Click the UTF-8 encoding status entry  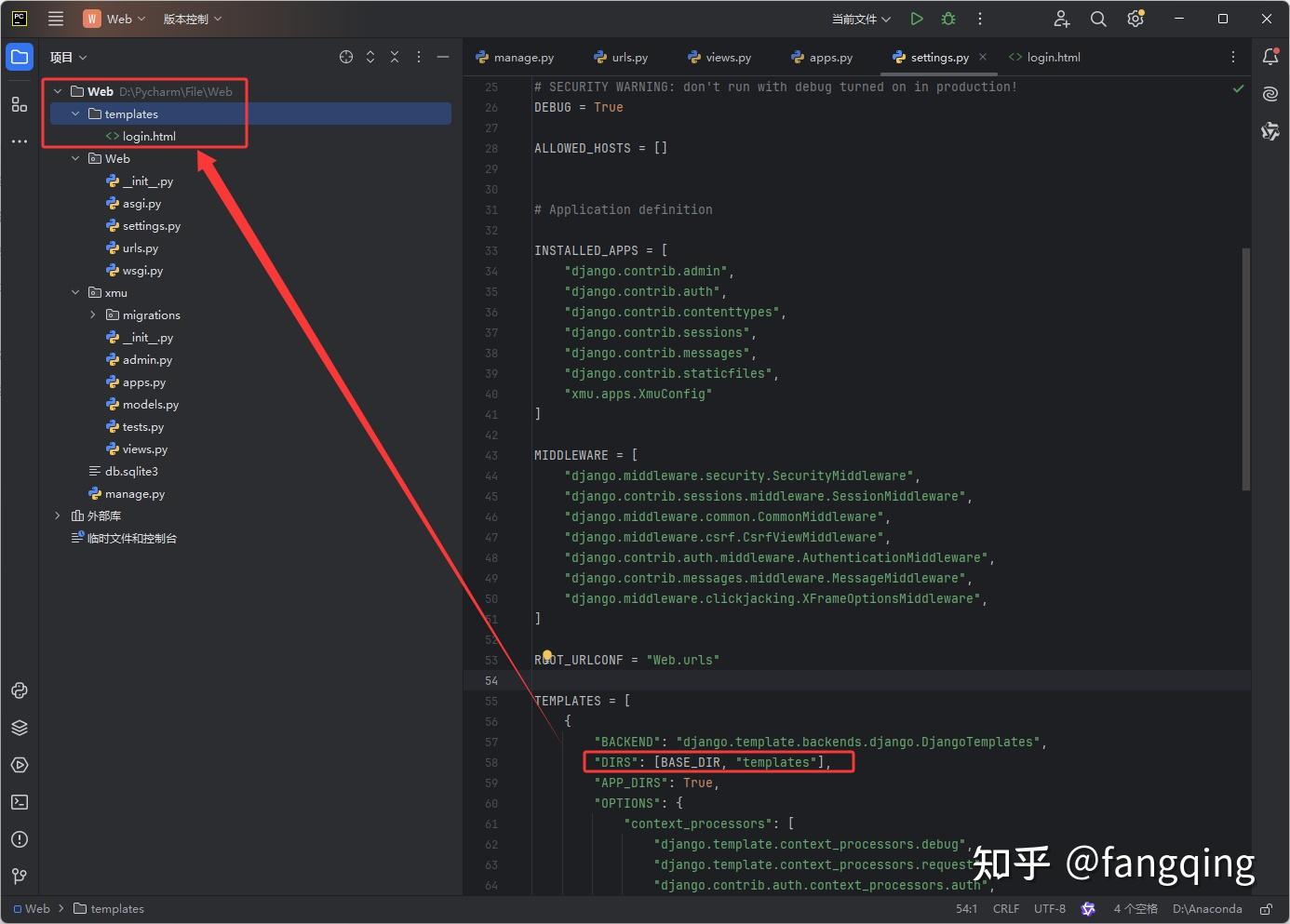(x=1050, y=909)
